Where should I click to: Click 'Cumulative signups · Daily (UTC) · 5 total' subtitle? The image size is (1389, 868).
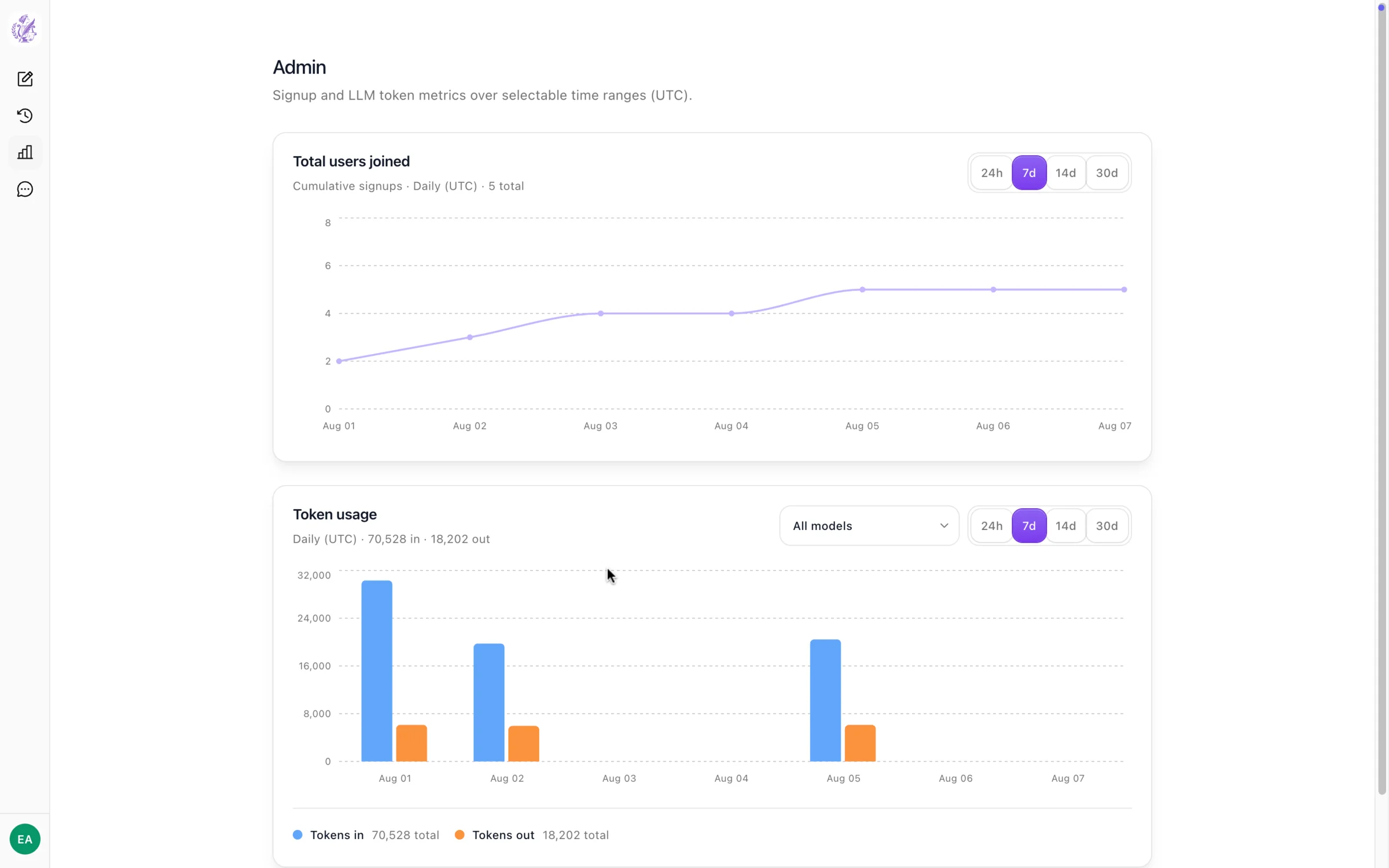[x=408, y=186]
